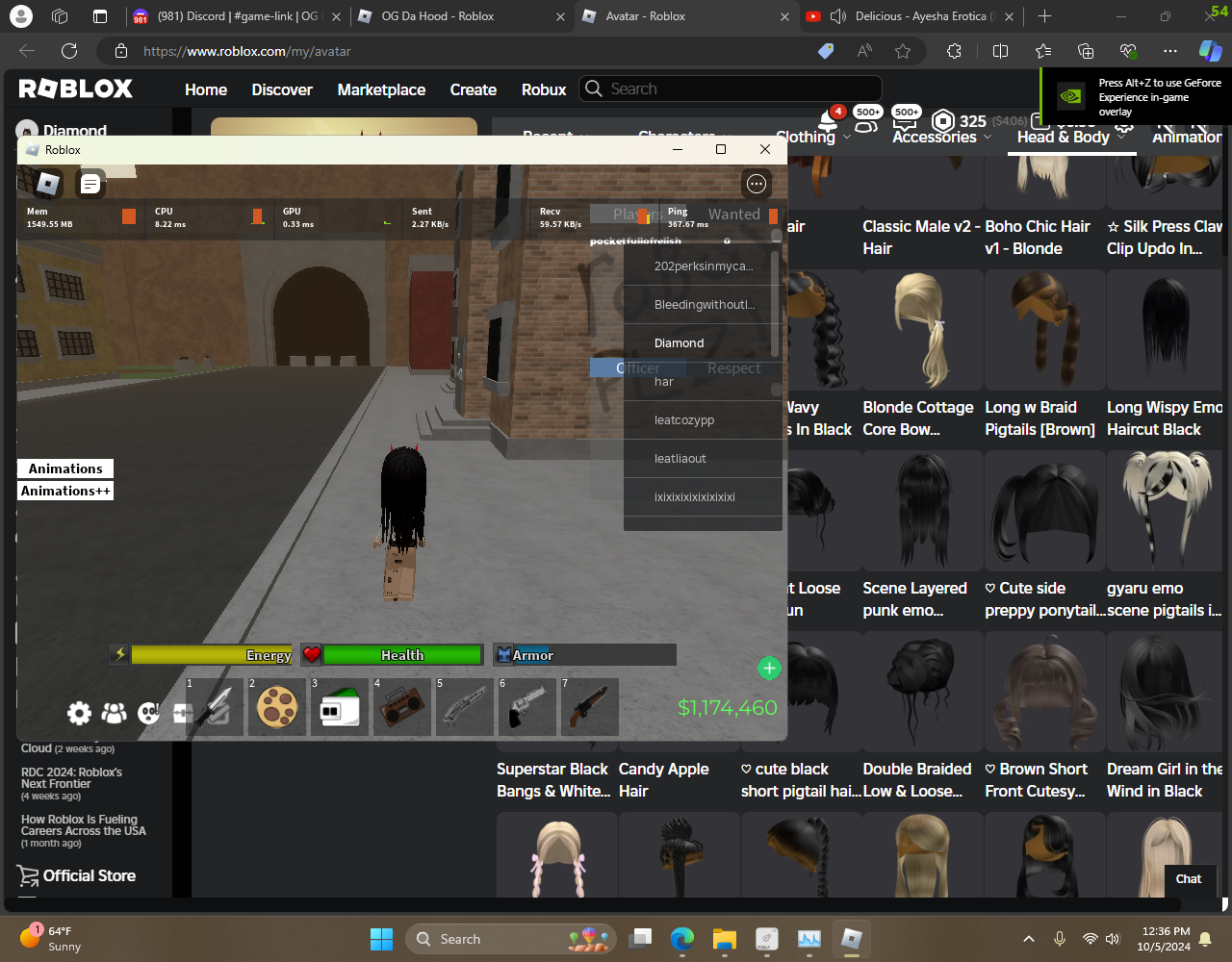Viewport: 1232px width, 962px height.
Task: Open the new browser tab plus button
Action: click(1044, 16)
